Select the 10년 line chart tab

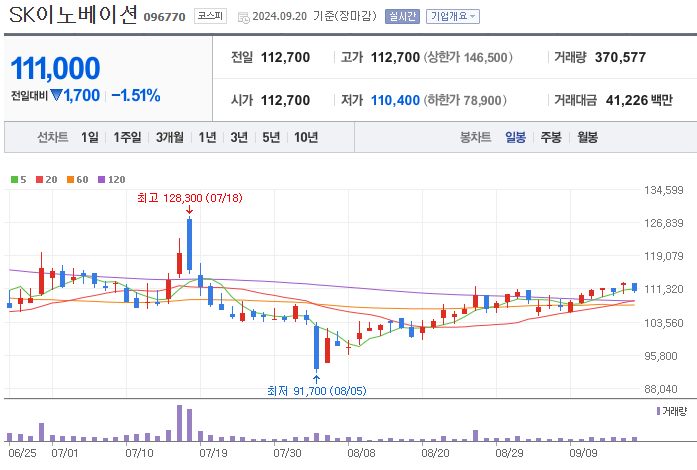pos(306,137)
